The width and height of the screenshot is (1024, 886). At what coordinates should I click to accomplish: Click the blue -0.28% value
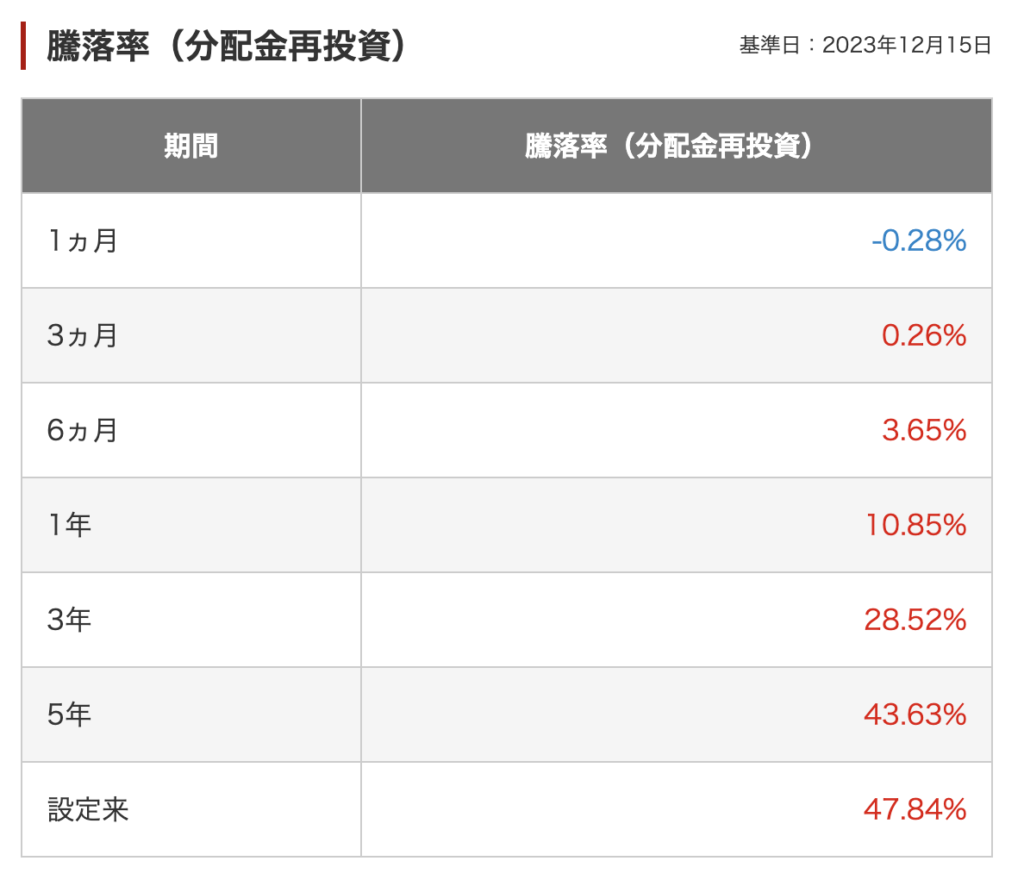[x=918, y=241]
